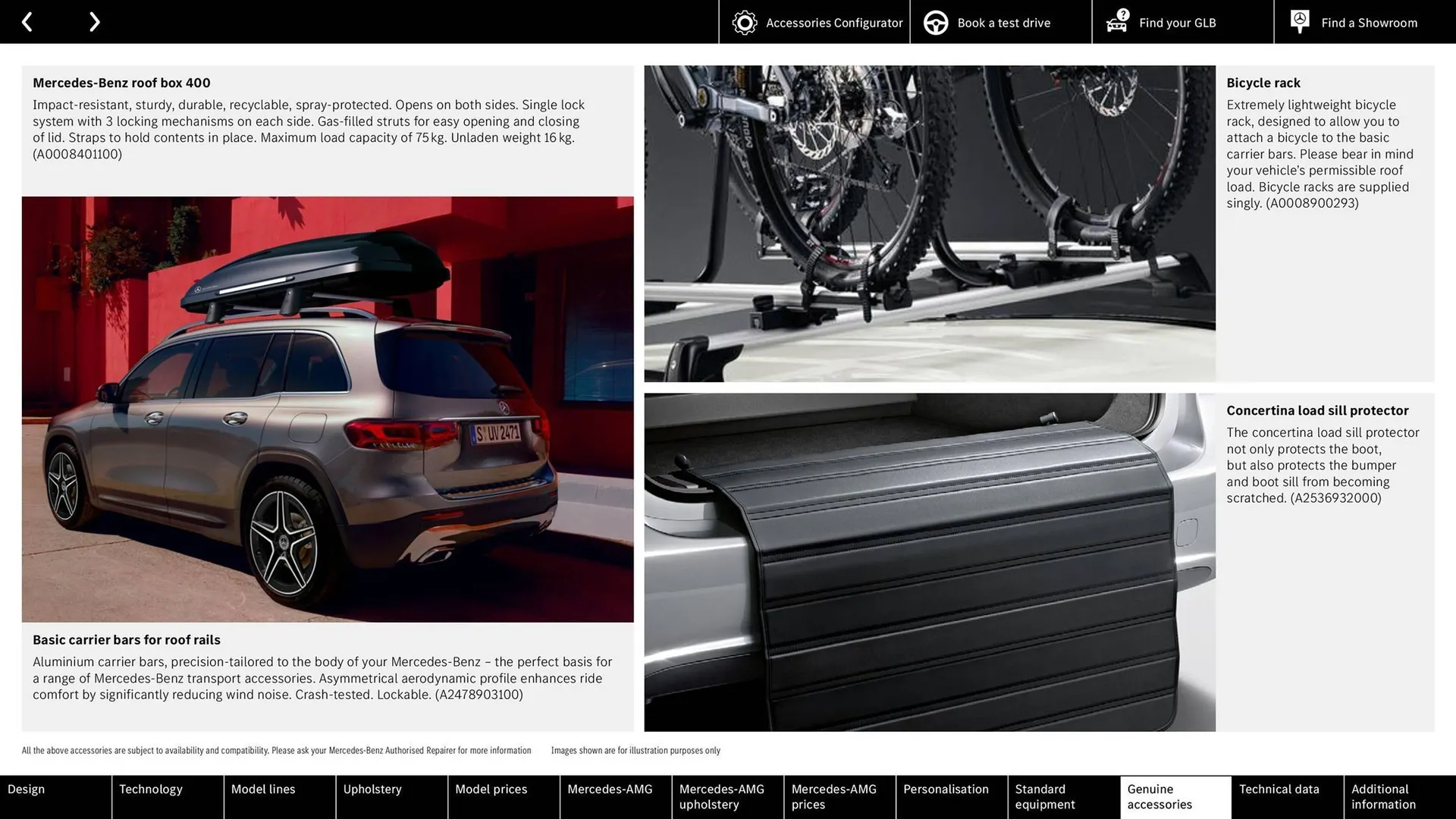Screen dimensions: 1456x819
Task: Click the question mark on the test drive icon
Action: pyautogui.click(x=1122, y=13)
